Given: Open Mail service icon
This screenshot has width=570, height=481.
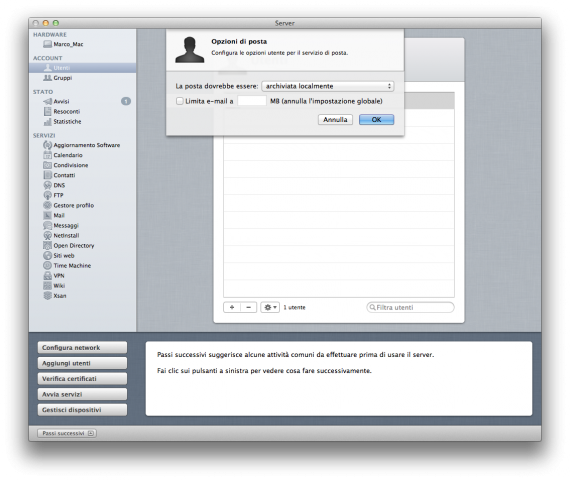Looking at the screenshot, I should pos(47,216).
